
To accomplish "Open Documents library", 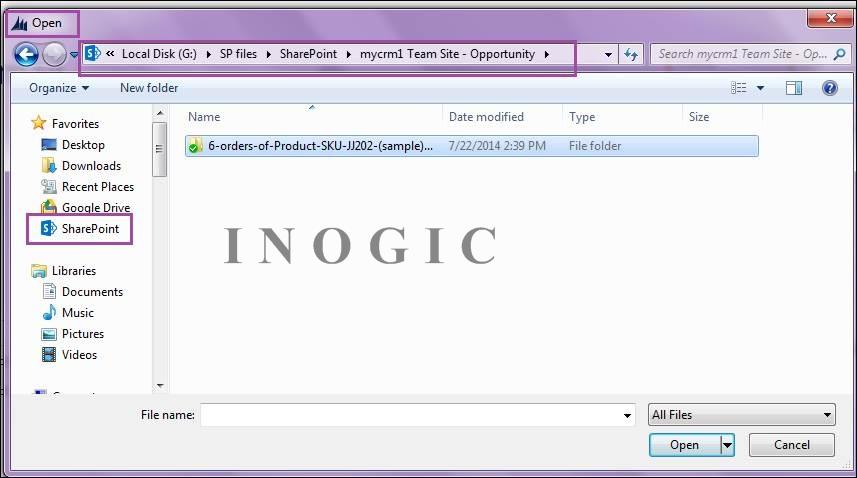I will [x=92, y=292].
